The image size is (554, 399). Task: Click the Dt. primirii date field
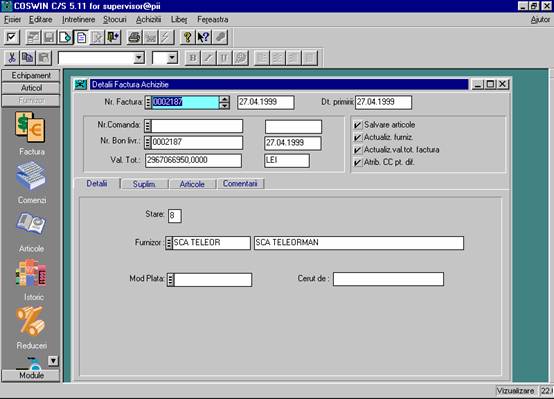click(383, 102)
